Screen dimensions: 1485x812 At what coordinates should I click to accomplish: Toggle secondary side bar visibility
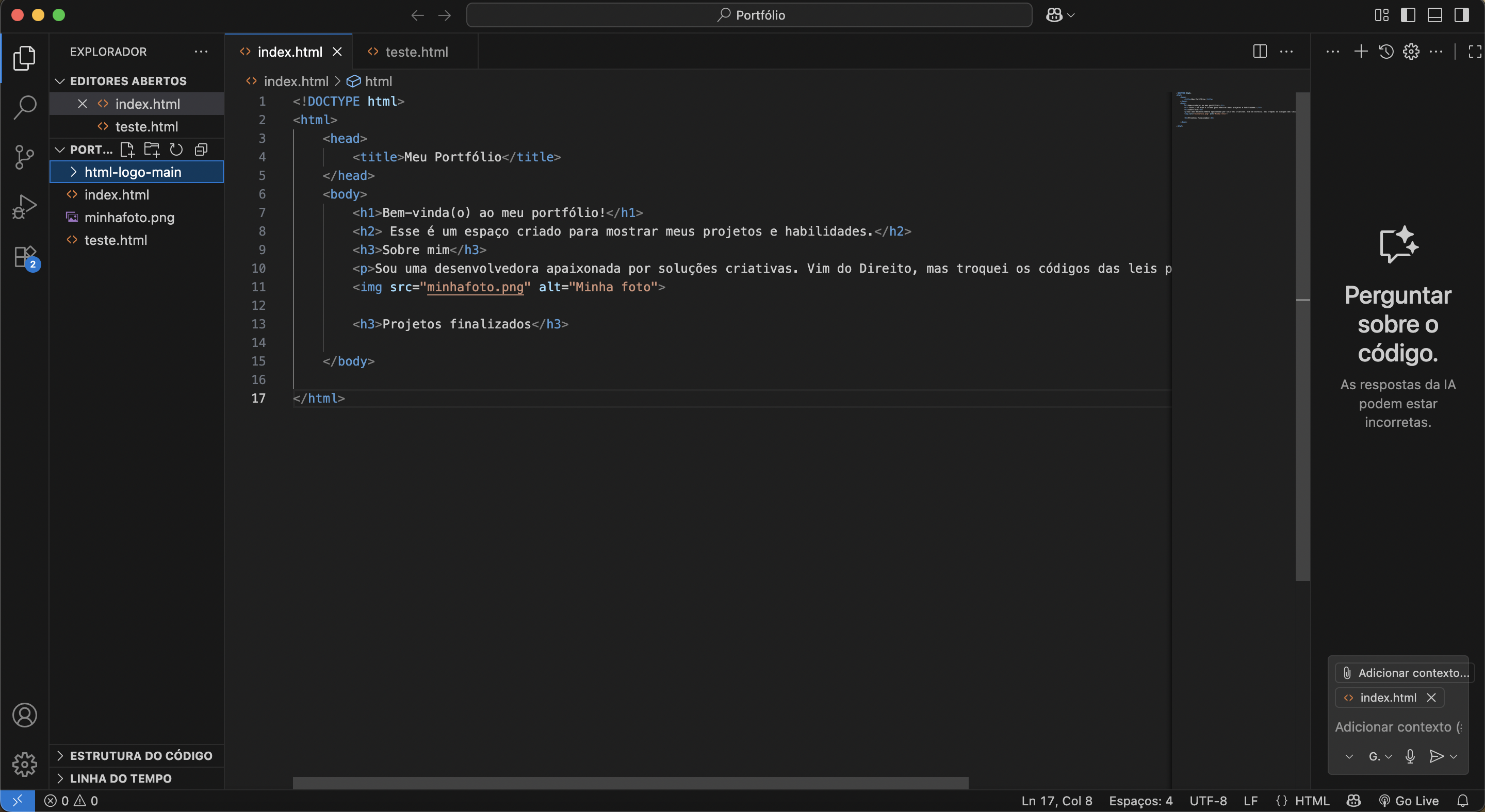(1461, 15)
